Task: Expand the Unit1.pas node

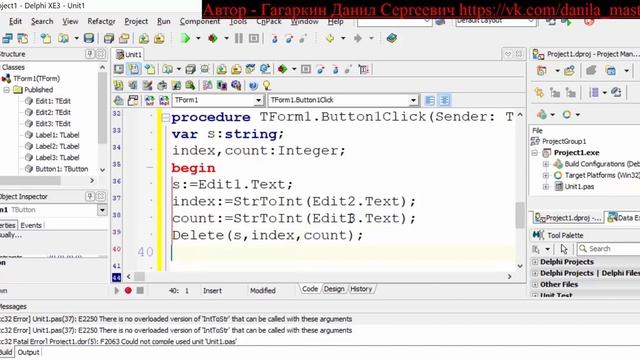Action: tap(546, 187)
